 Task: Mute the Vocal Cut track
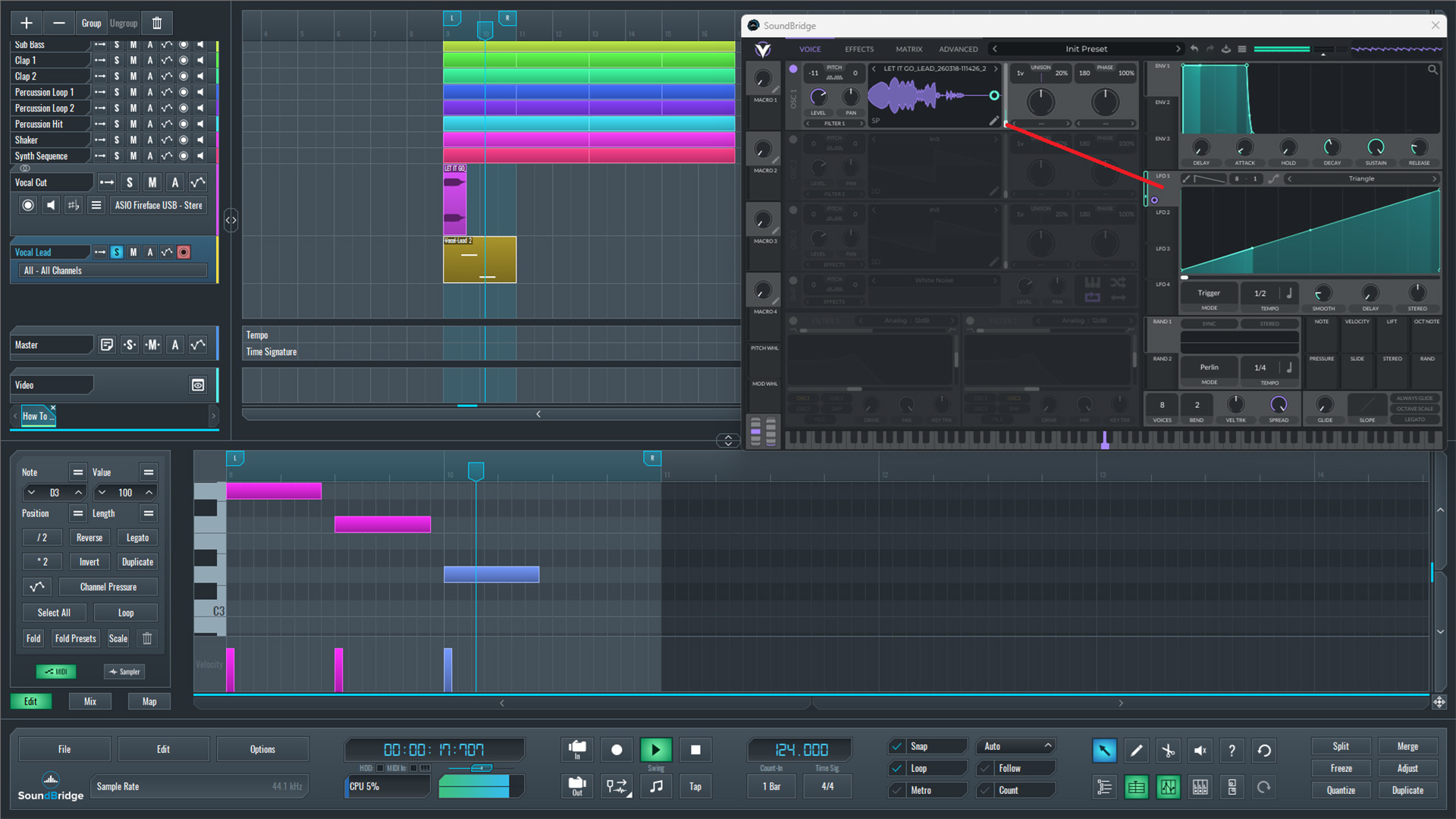(152, 183)
